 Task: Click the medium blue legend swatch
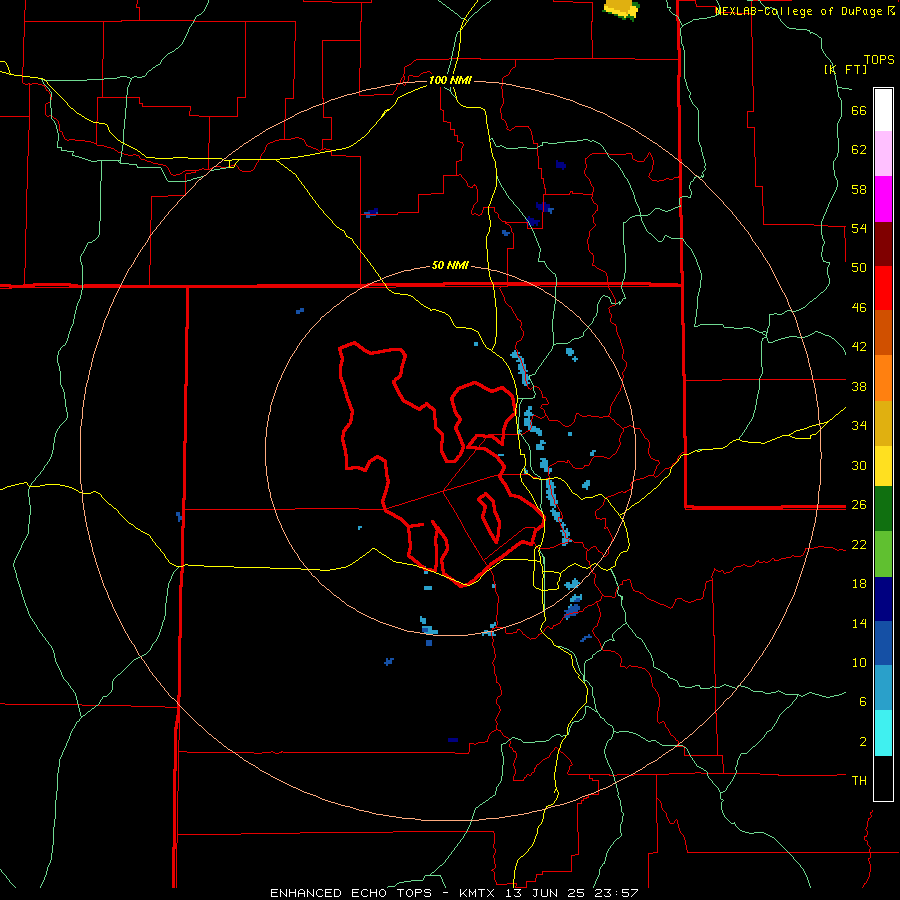tap(883, 643)
